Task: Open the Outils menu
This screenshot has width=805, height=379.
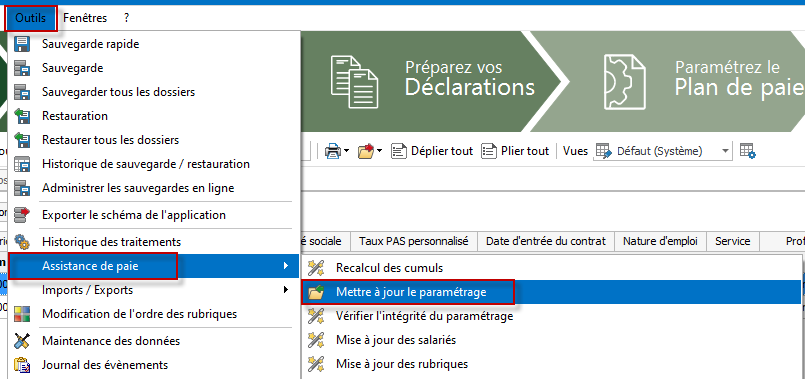Action: point(31,18)
